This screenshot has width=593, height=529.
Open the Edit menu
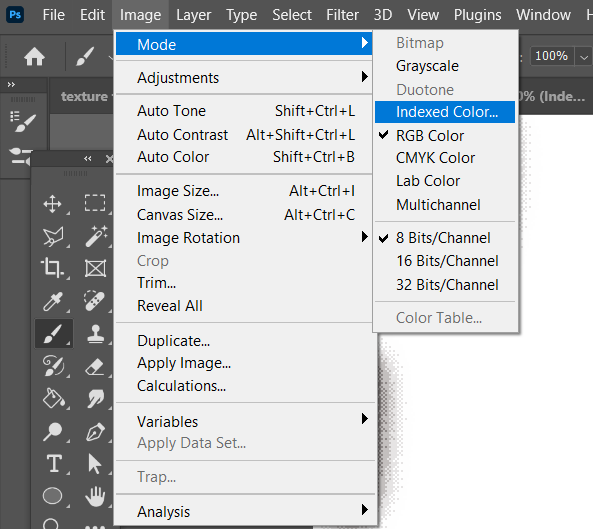pos(92,15)
